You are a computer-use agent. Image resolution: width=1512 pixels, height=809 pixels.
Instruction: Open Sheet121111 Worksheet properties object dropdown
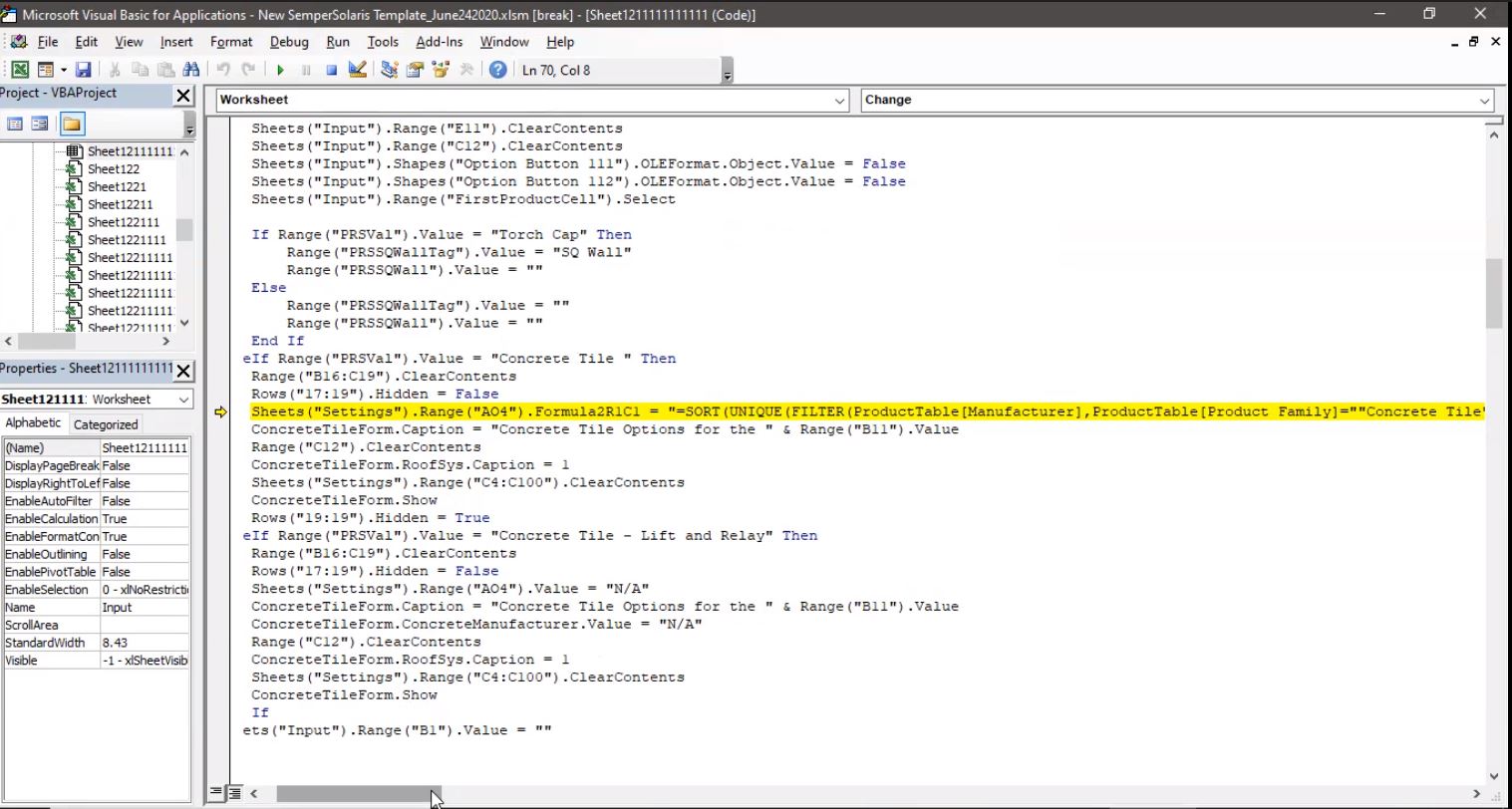point(183,400)
